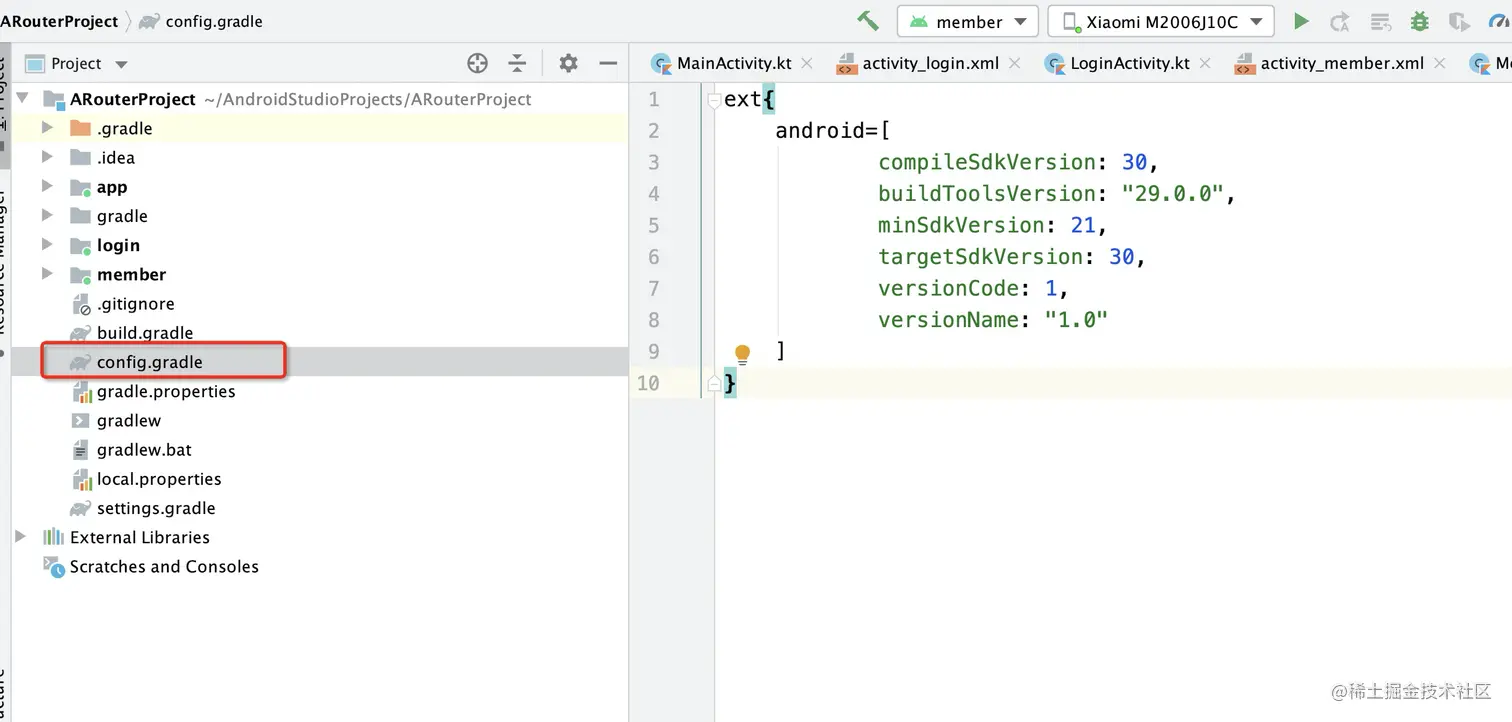The height and width of the screenshot is (722, 1512).
Task: Locate the open file using the crosshair icon
Action: click(478, 63)
